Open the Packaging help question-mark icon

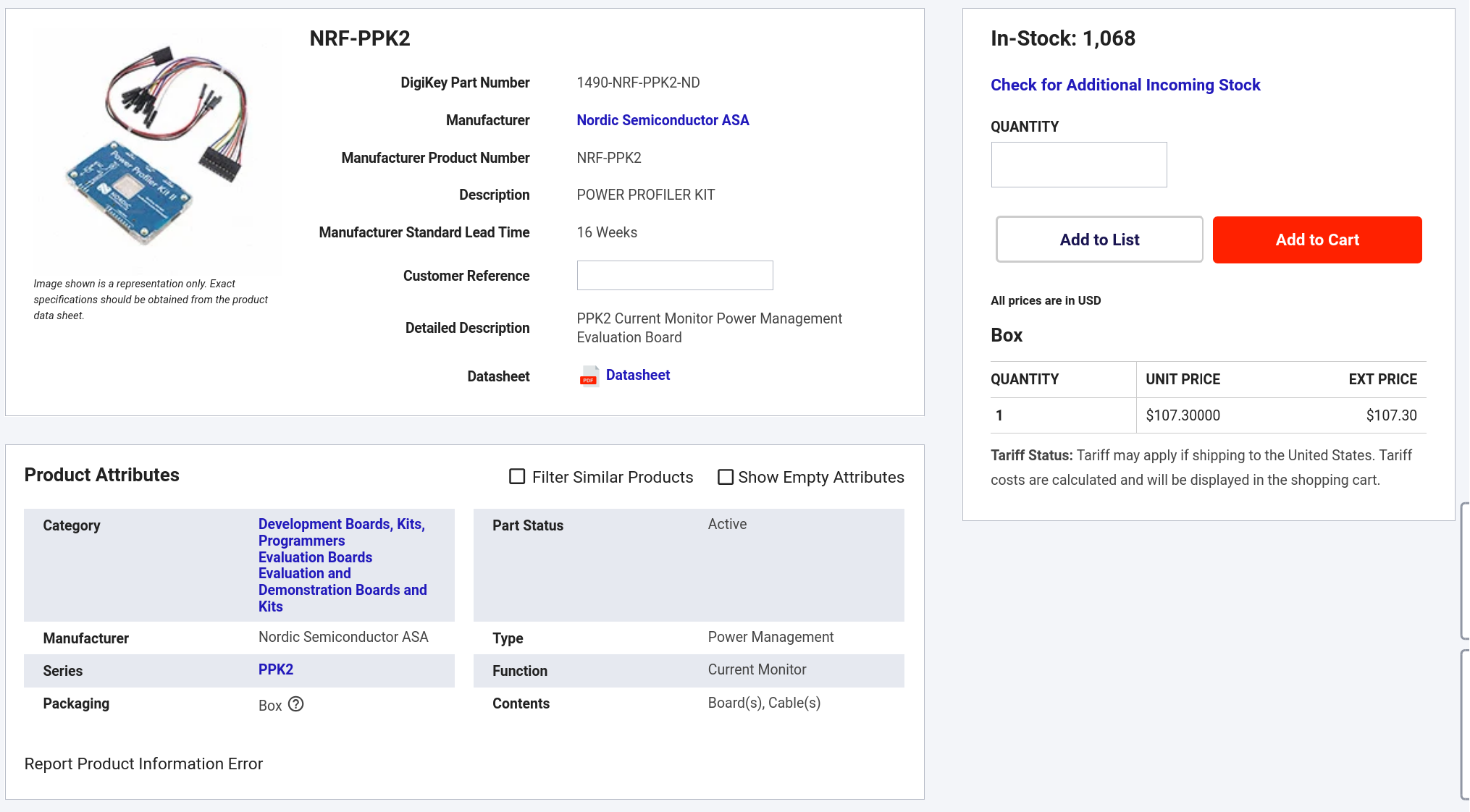296,704
